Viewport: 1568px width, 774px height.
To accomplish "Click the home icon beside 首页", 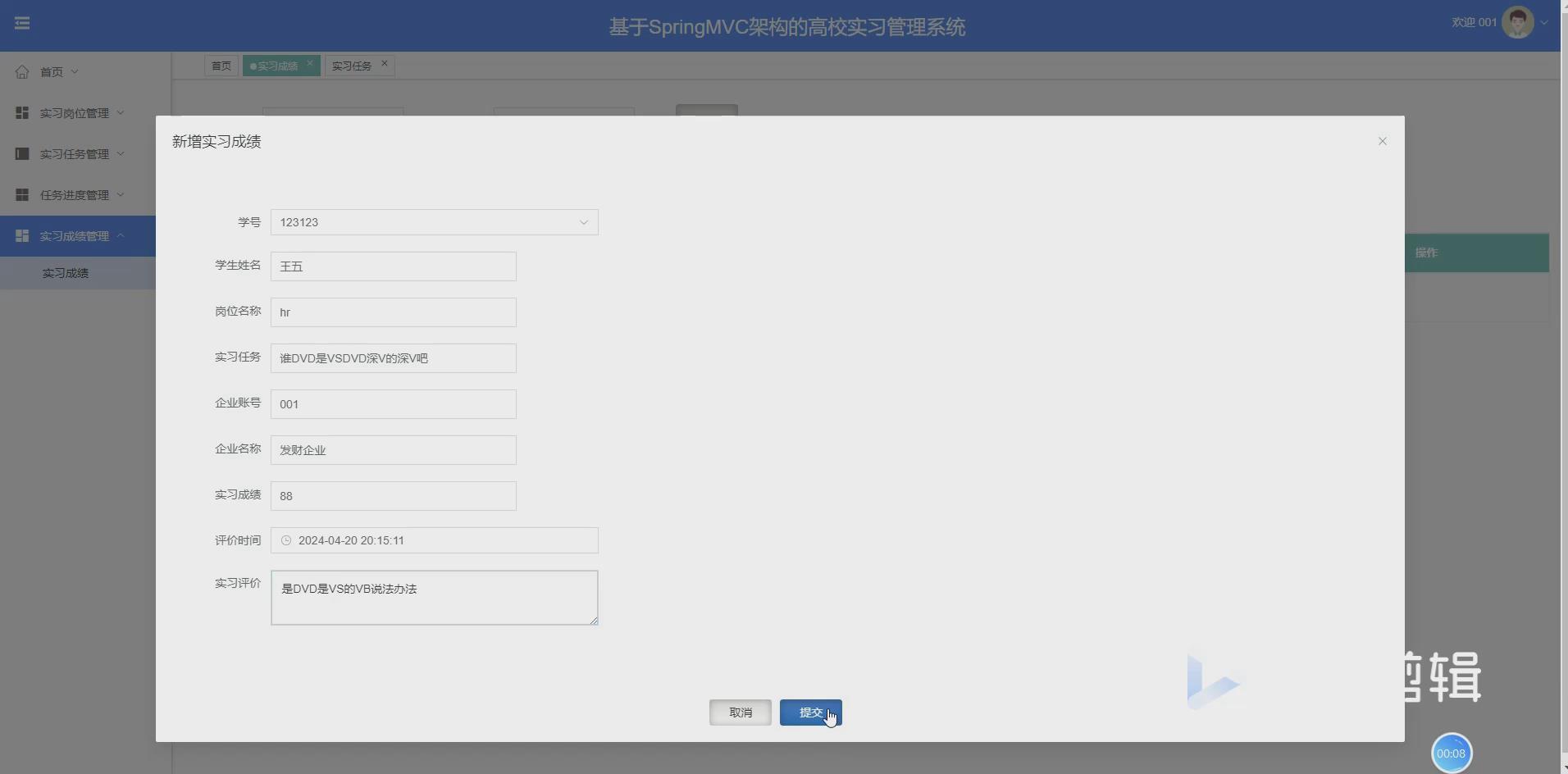I will [22, 71].
